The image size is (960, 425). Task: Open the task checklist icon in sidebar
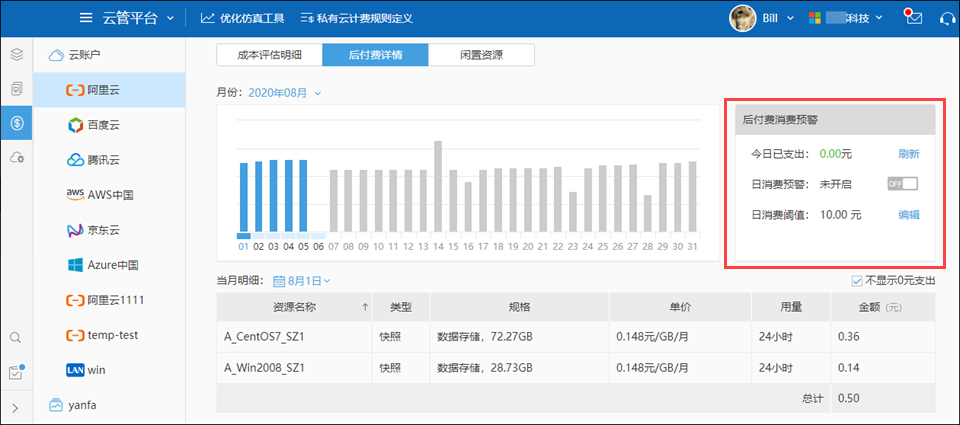click(x=16, y=372)
